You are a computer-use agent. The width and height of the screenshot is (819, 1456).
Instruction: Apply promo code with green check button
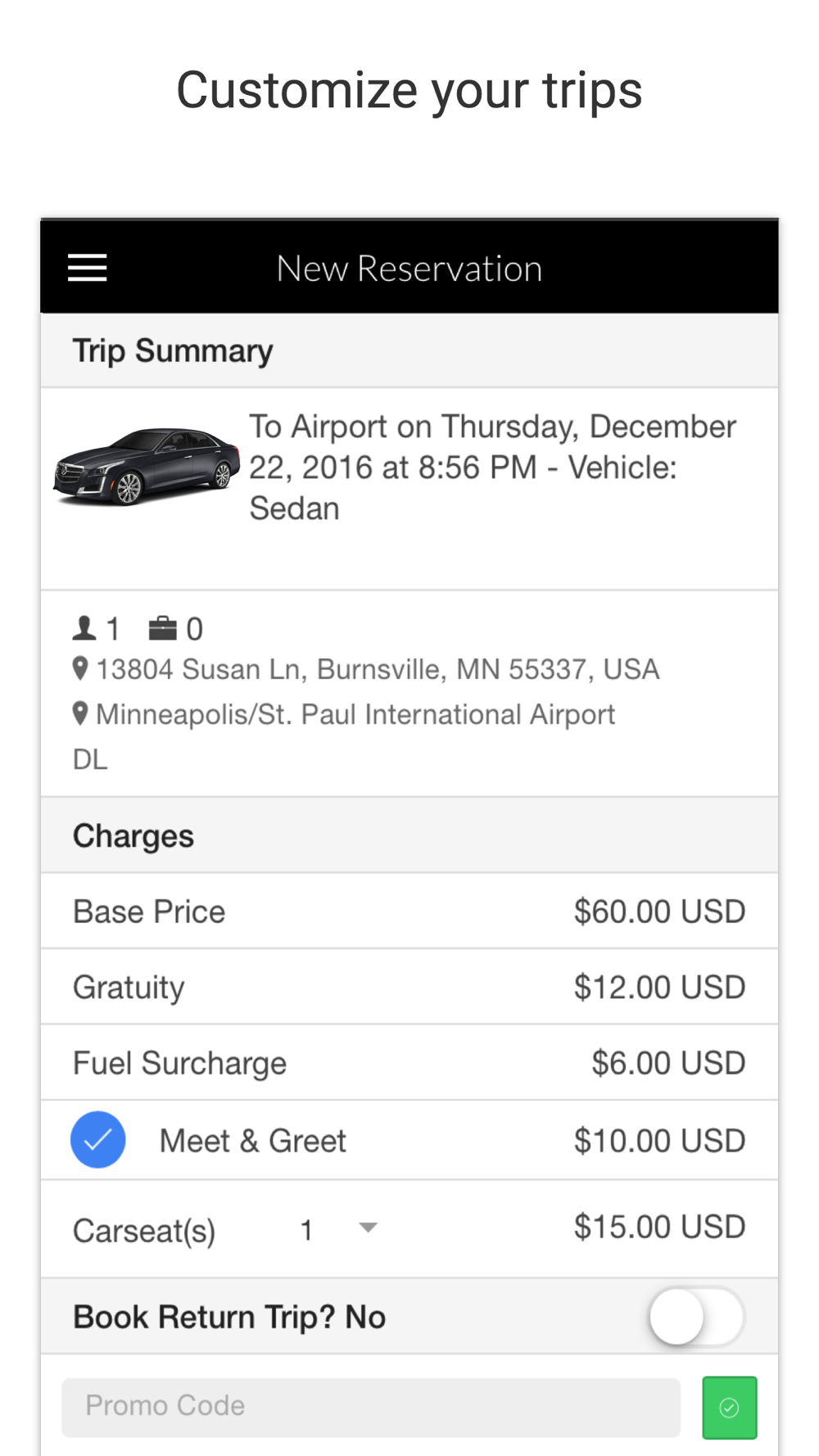tap(729, 1407)
